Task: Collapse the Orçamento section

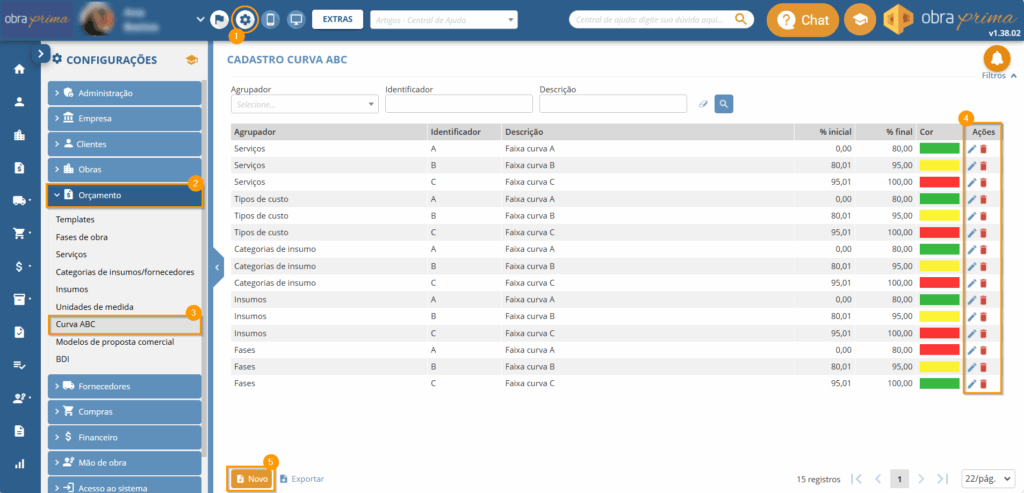Action: (125, 195)
